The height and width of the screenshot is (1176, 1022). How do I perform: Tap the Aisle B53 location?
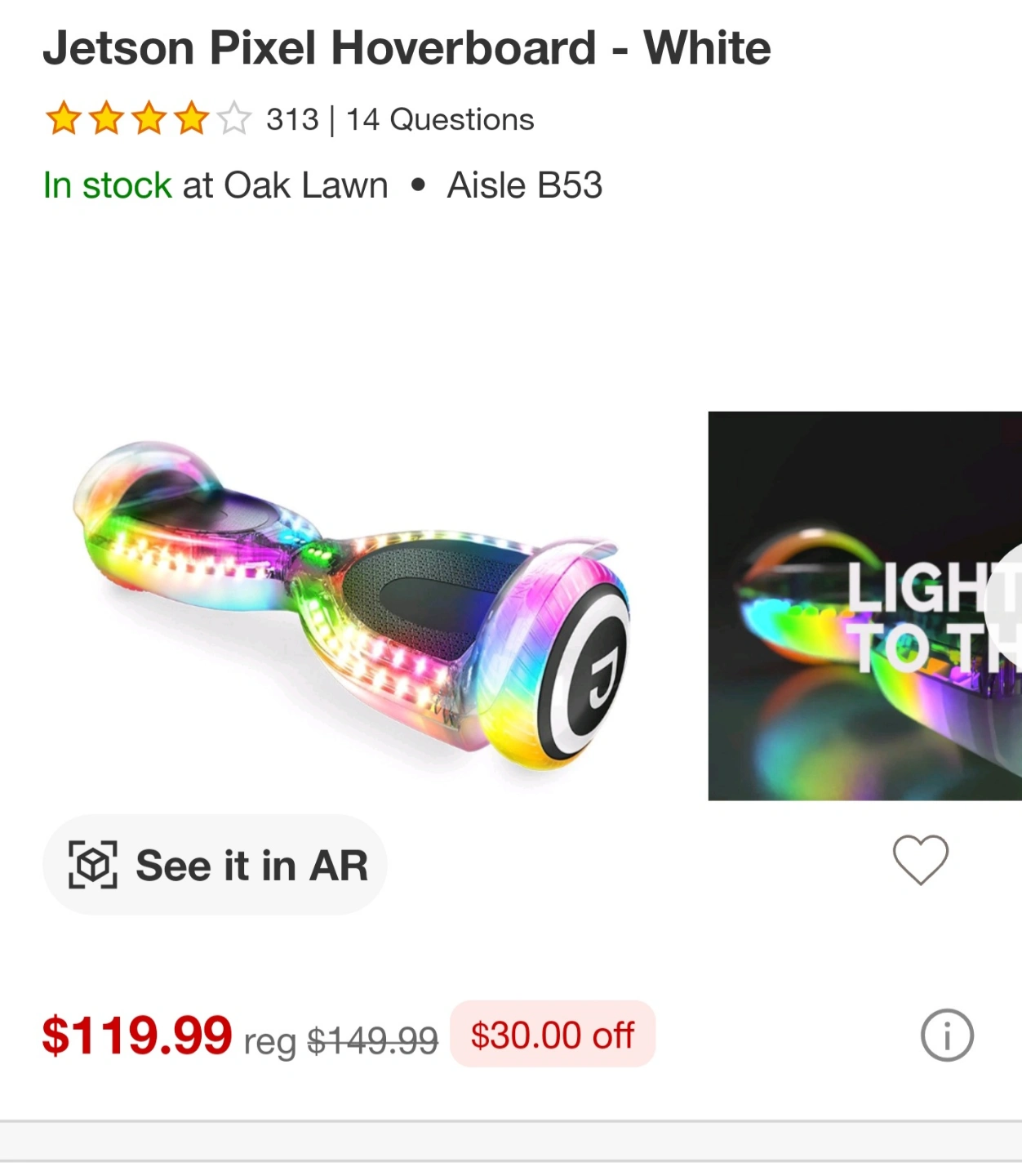[525, 185]
